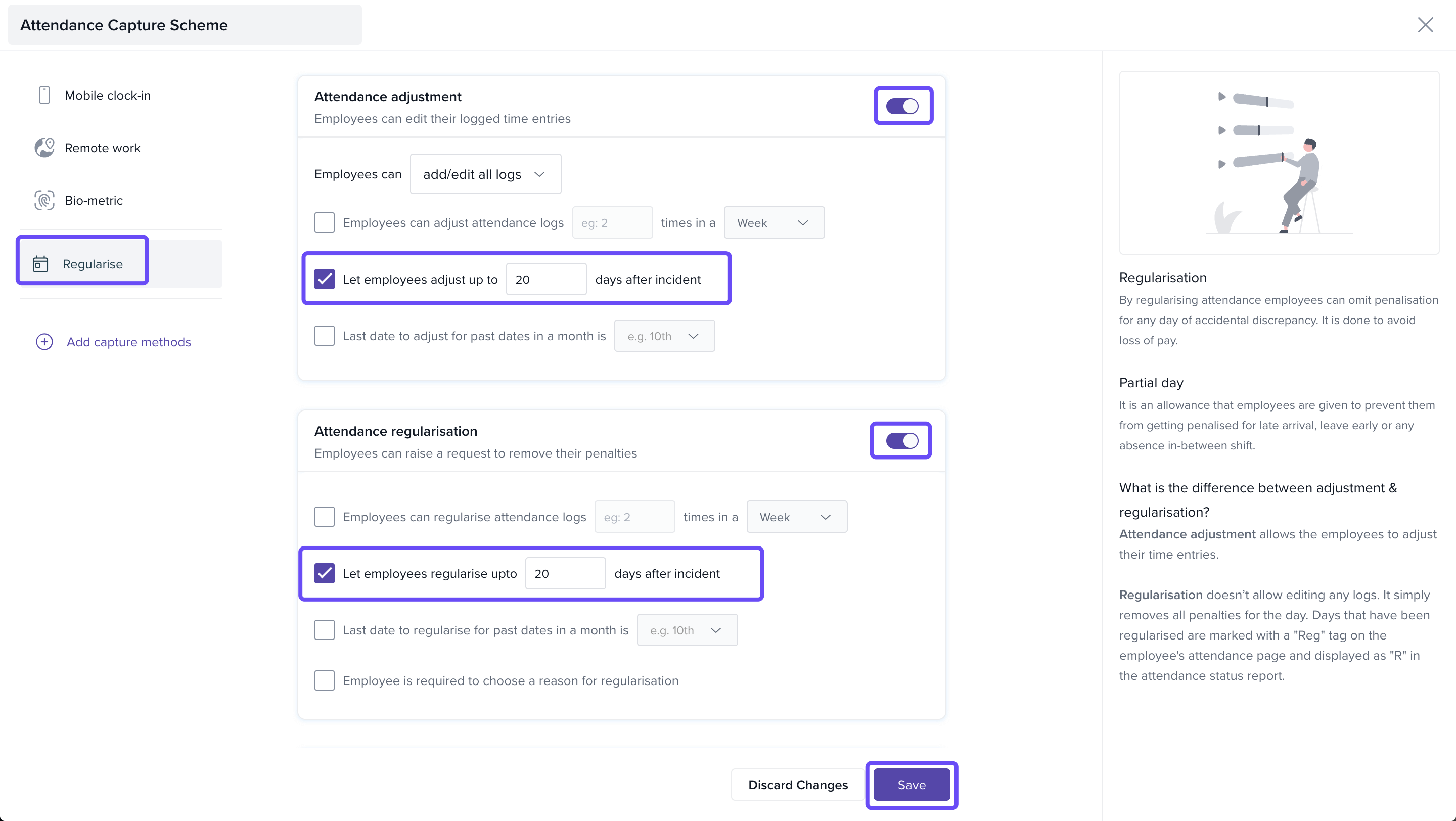Viewport: 1456px width, 821px height.
Task: Switch to the Remote work section
Action: [x=102, y=148]
